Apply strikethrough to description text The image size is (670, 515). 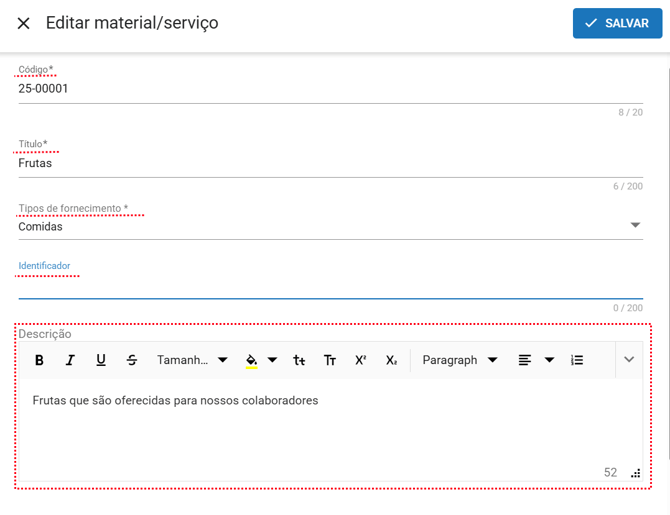point(132,360)
